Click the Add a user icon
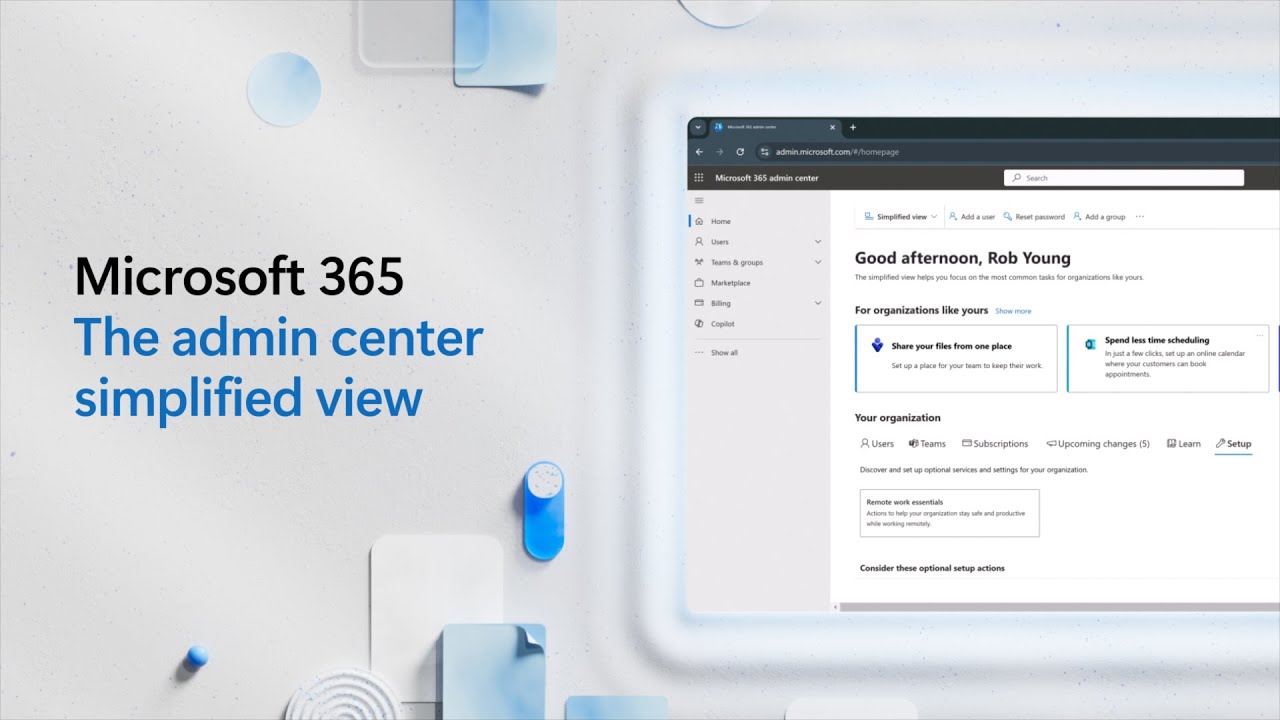This screenshot has height=720, width=1280. point(954,216)
